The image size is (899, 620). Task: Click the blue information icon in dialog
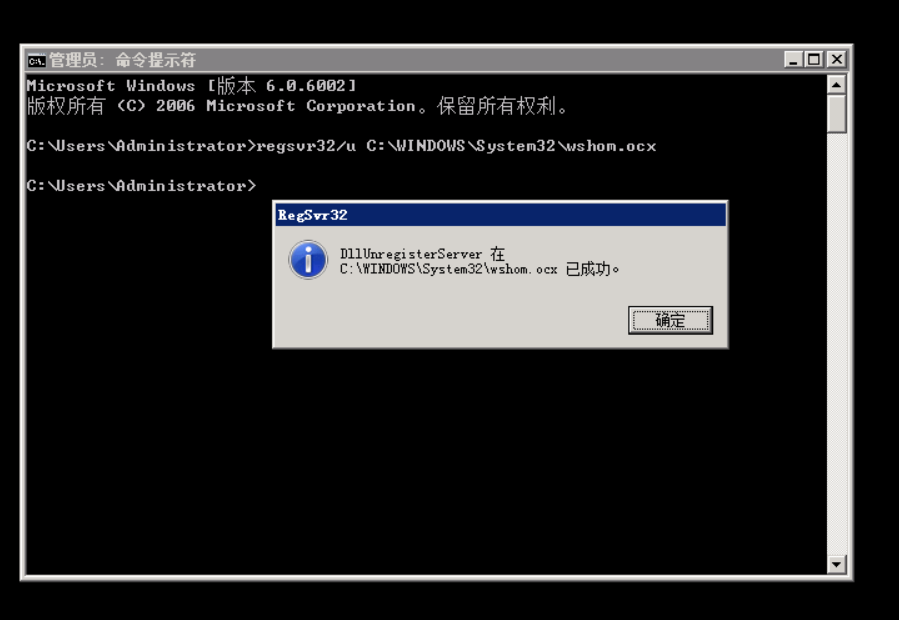(308, 260)
